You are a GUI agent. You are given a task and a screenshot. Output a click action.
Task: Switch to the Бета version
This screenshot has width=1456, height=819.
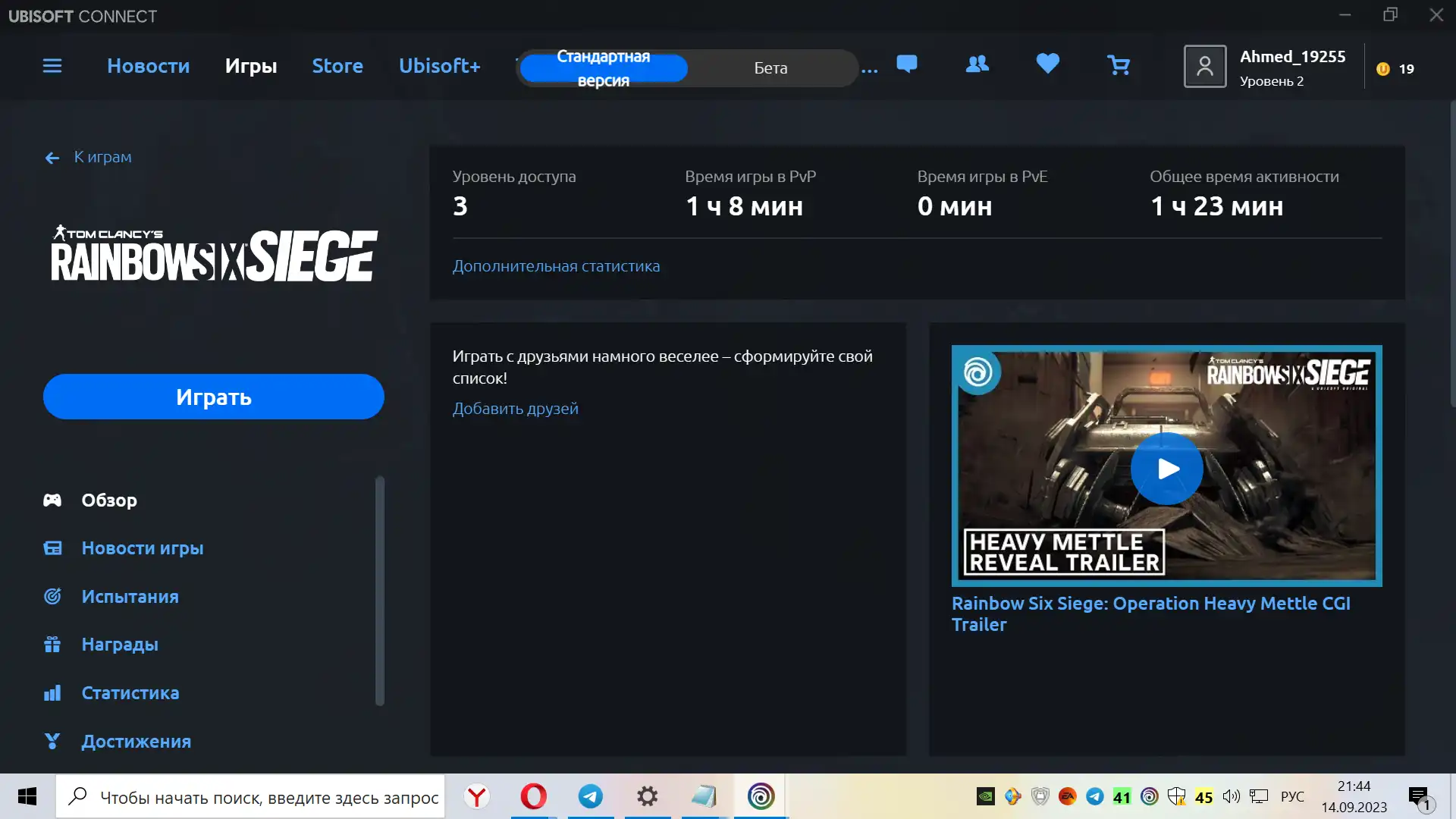[x=770, y=68]
